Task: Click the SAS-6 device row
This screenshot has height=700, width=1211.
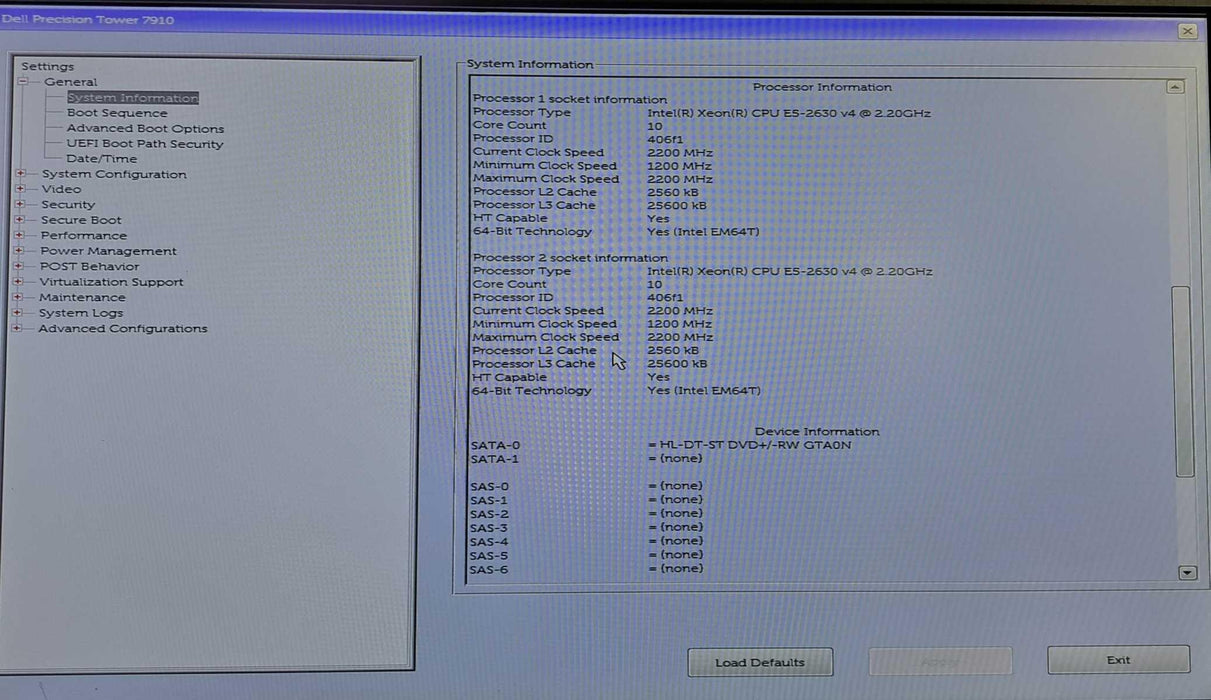Action: click(587, 569)
